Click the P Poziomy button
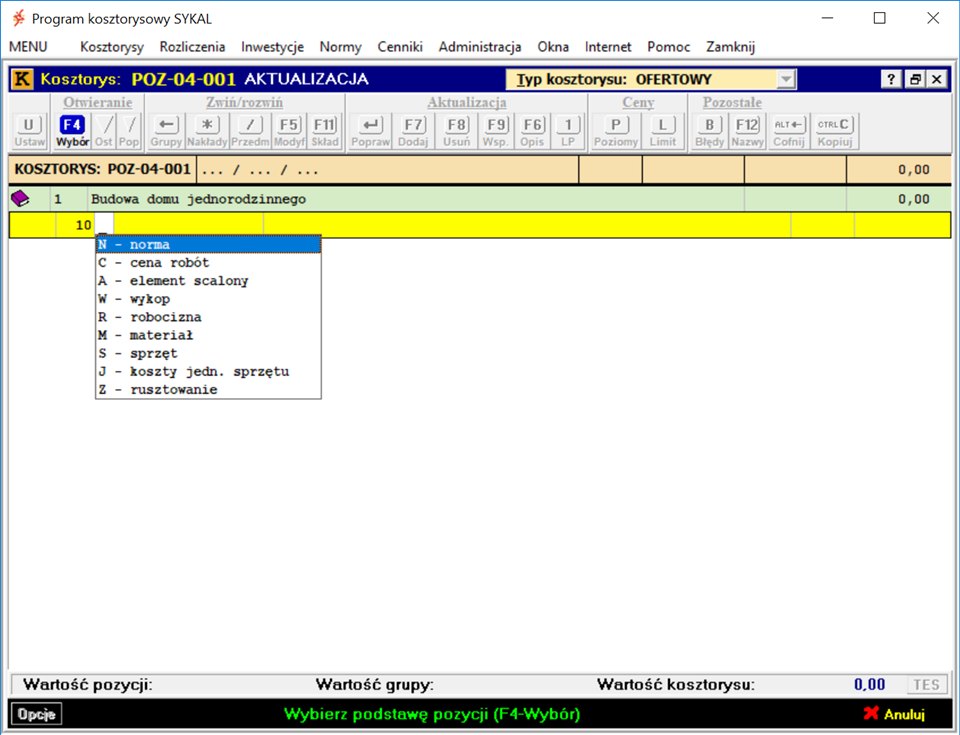 (x=616, y=131)
